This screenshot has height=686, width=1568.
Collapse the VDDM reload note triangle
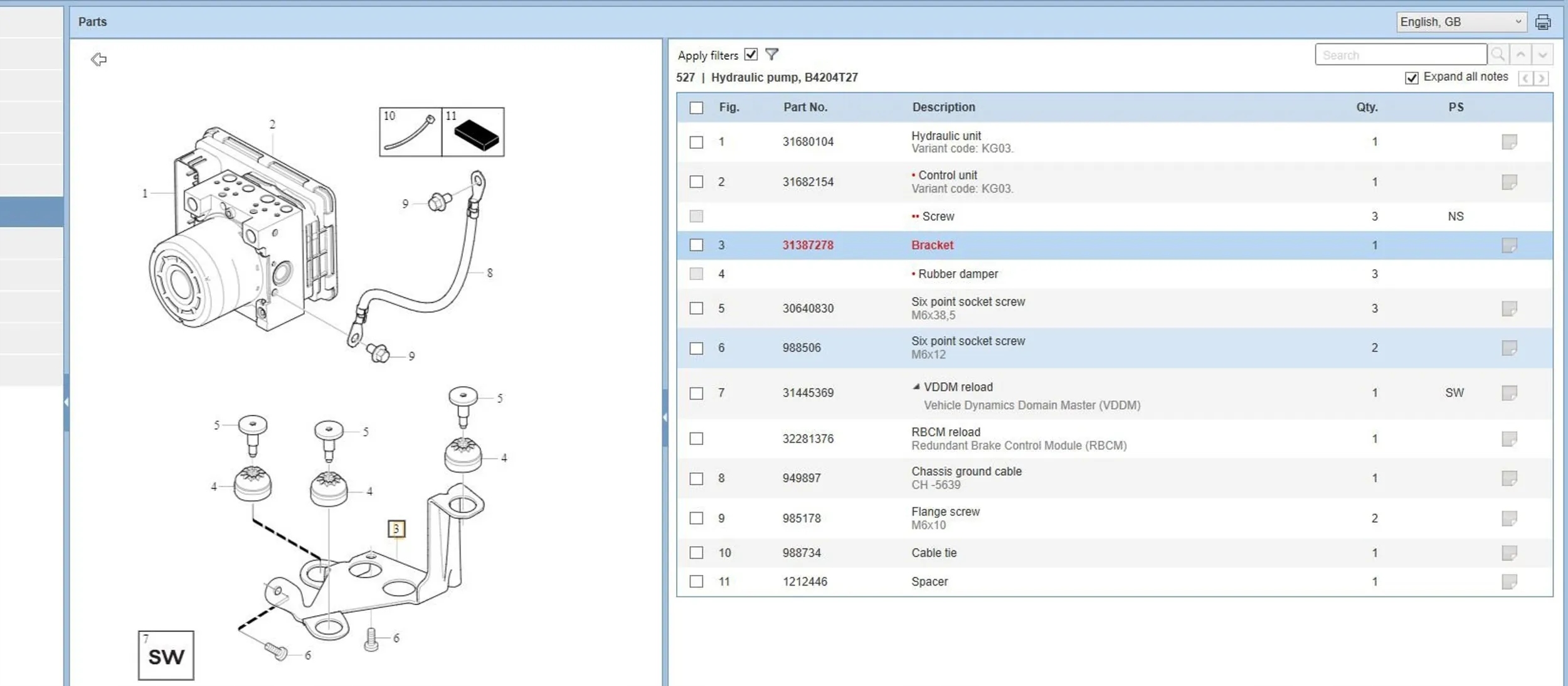916,387
